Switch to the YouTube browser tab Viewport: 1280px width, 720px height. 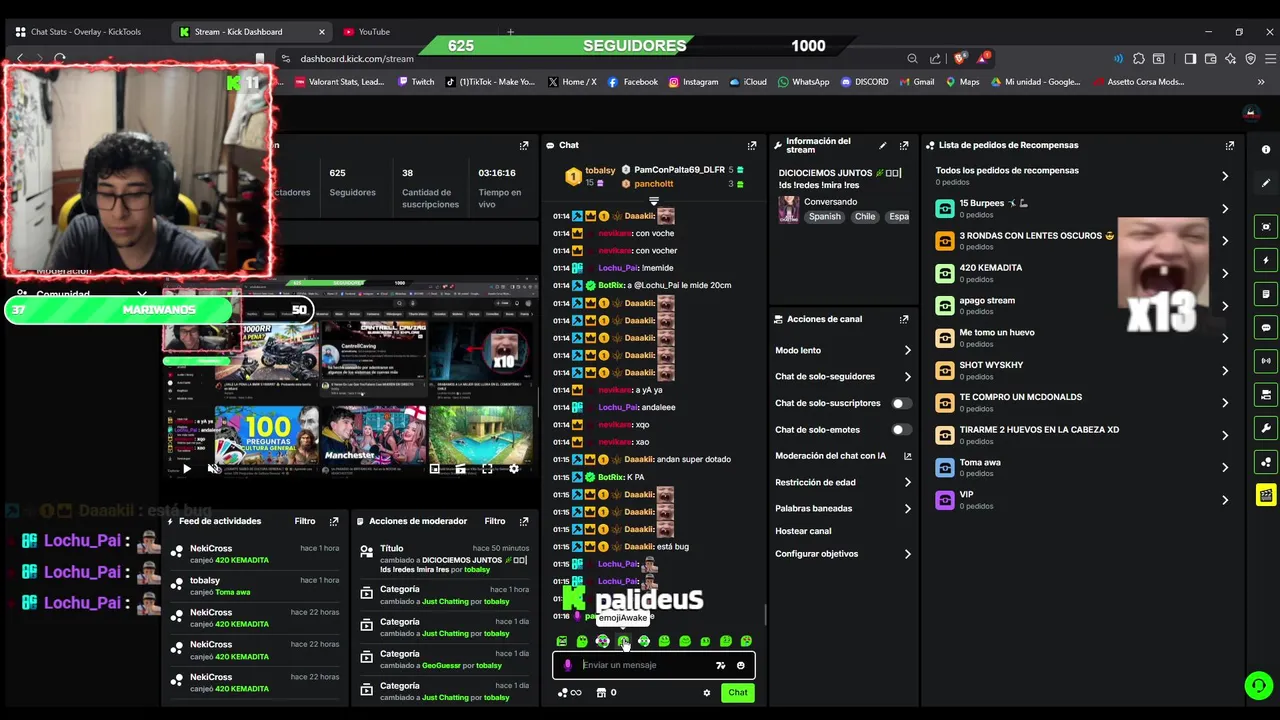(374, 32)
